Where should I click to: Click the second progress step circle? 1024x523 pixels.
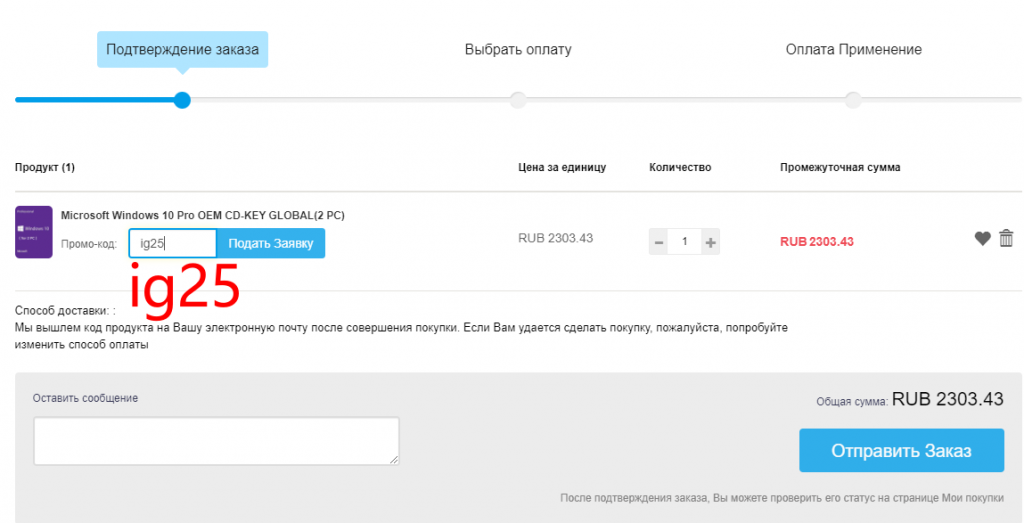click(517, 100)
